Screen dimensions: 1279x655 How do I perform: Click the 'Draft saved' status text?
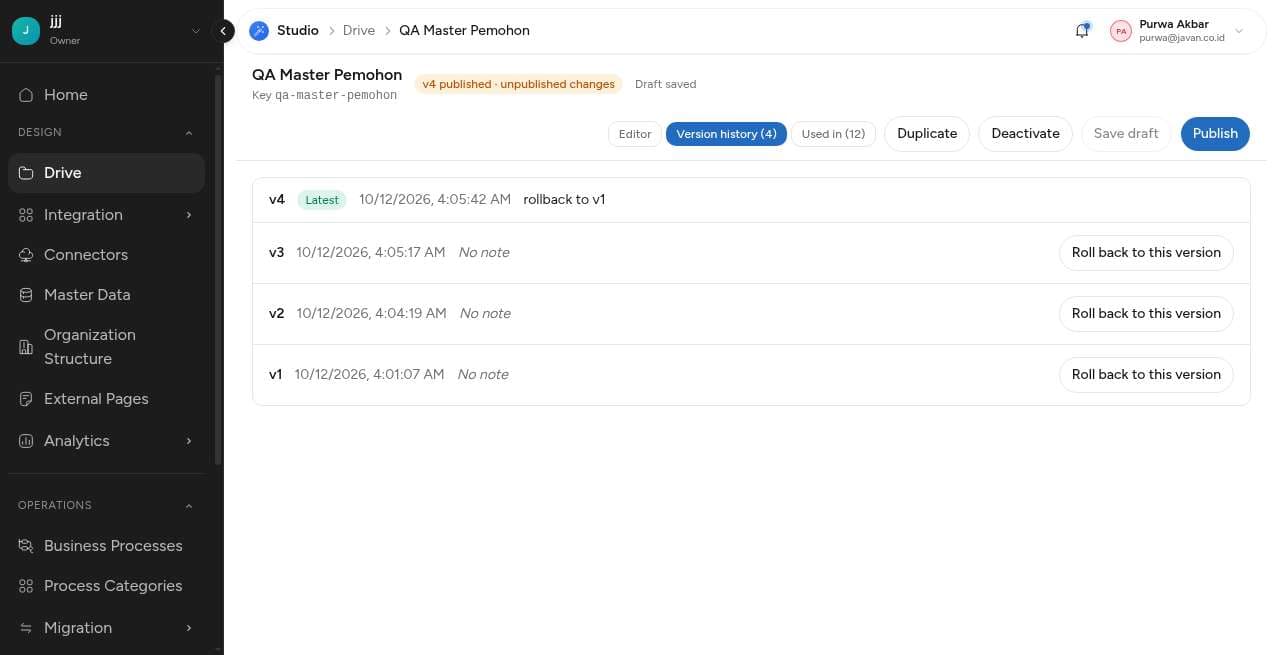click(666, 84)
